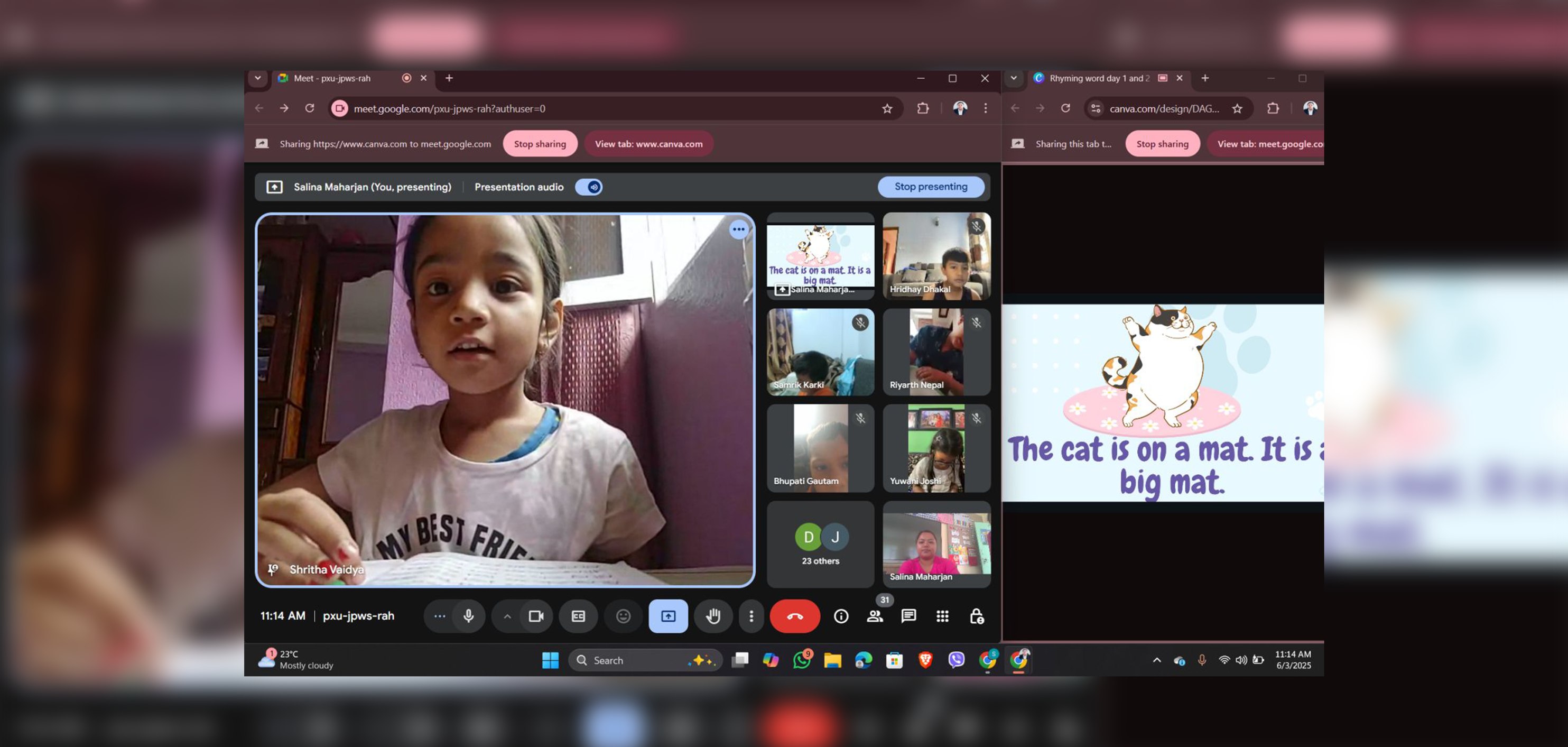The width and height of the screenshot is (1568, 747).
Task: Mute microphone in Meet control bar
Action: pos(468,616)
